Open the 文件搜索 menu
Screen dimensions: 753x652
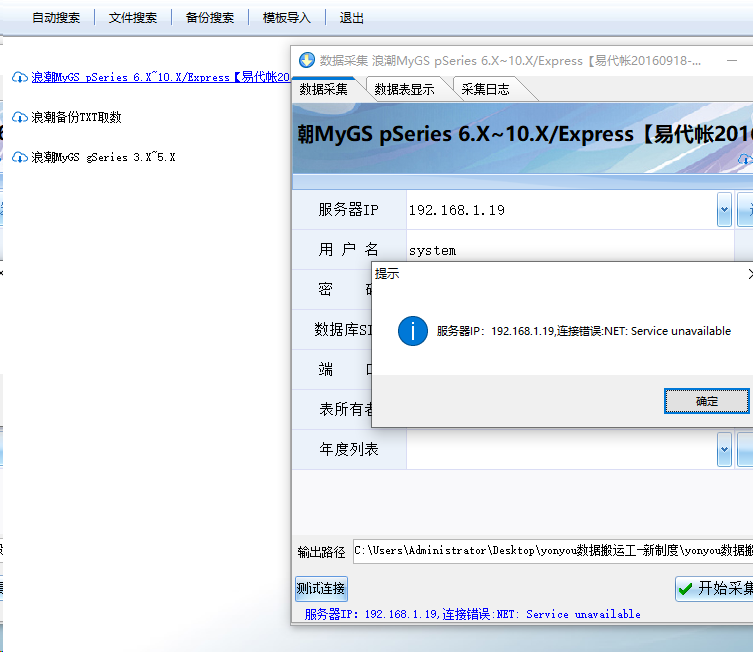tap(133, 18)
